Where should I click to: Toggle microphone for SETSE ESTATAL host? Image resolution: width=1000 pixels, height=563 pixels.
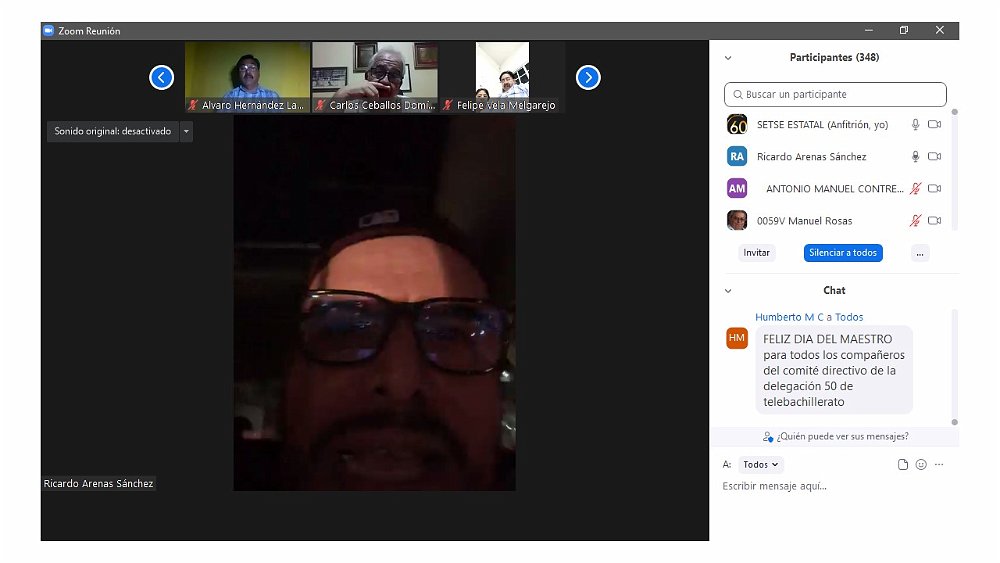point(915,125)
